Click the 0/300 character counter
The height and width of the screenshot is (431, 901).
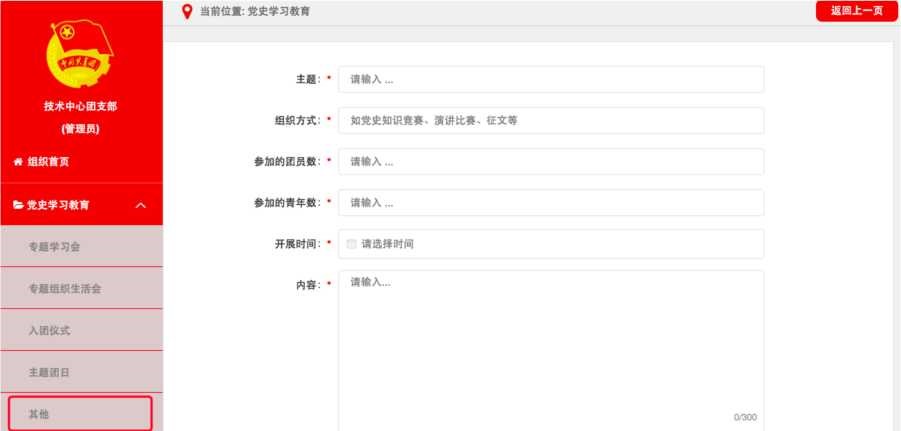click(744, 417)
